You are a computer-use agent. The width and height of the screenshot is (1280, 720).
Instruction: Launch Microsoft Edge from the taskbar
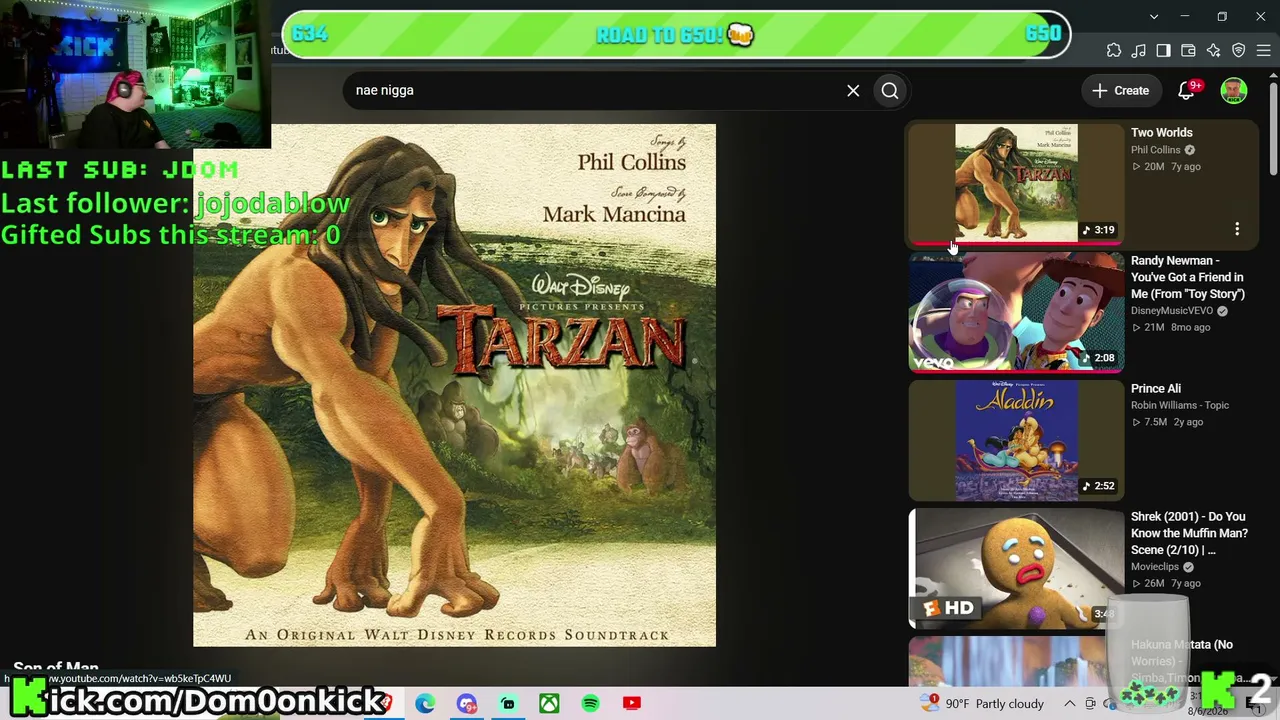[425, 704]
